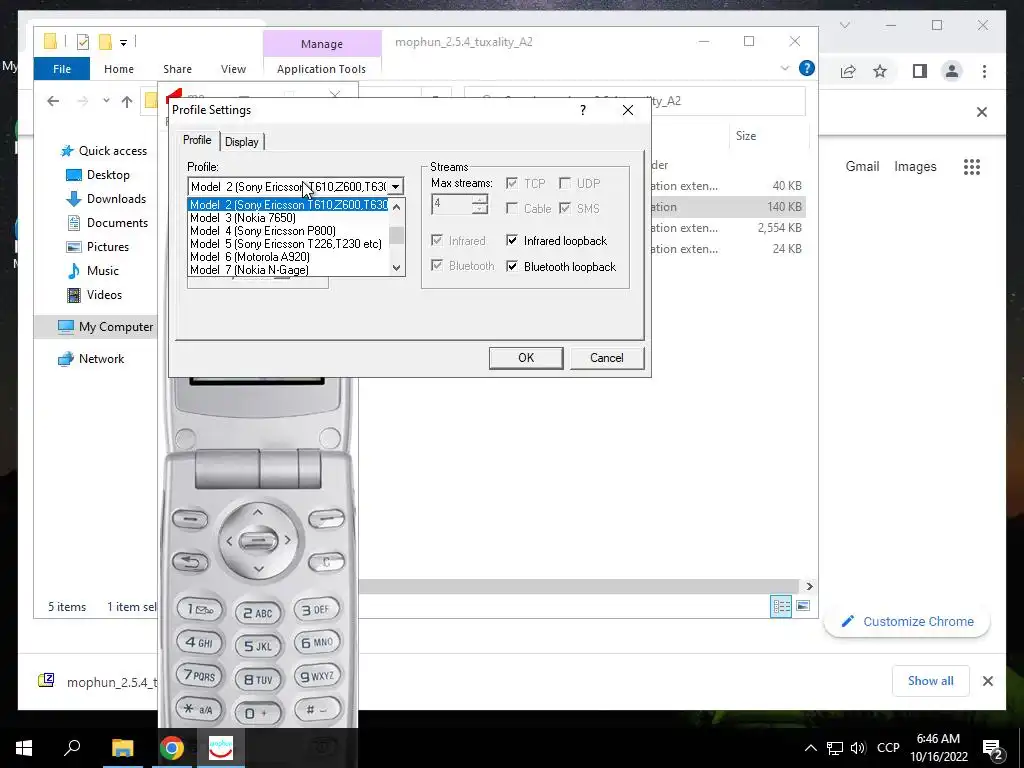Click the phone center select key
The image size is (1024, 768).
(257, 541)
